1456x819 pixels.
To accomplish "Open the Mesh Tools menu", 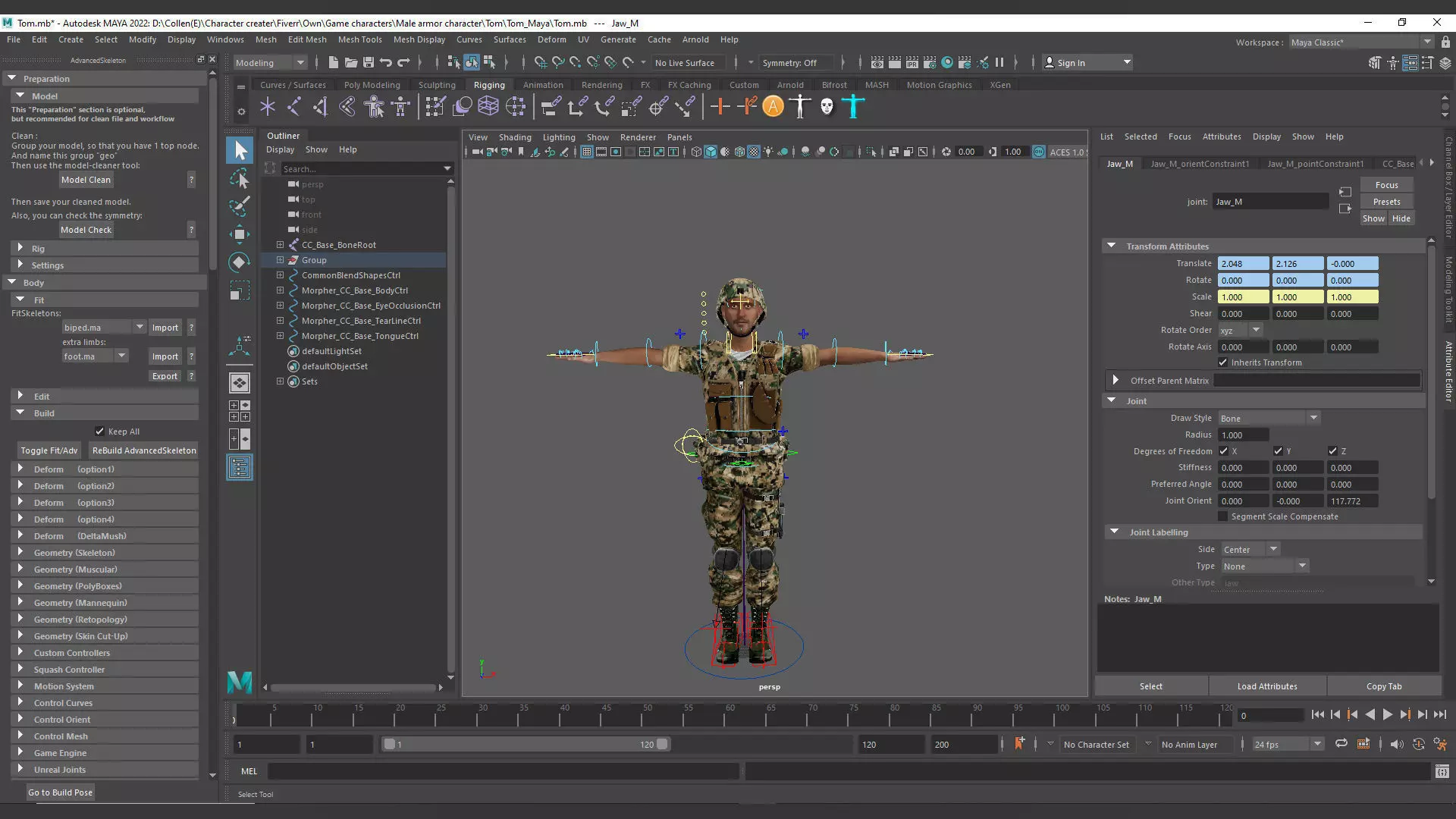I will [x=359, y=39].
